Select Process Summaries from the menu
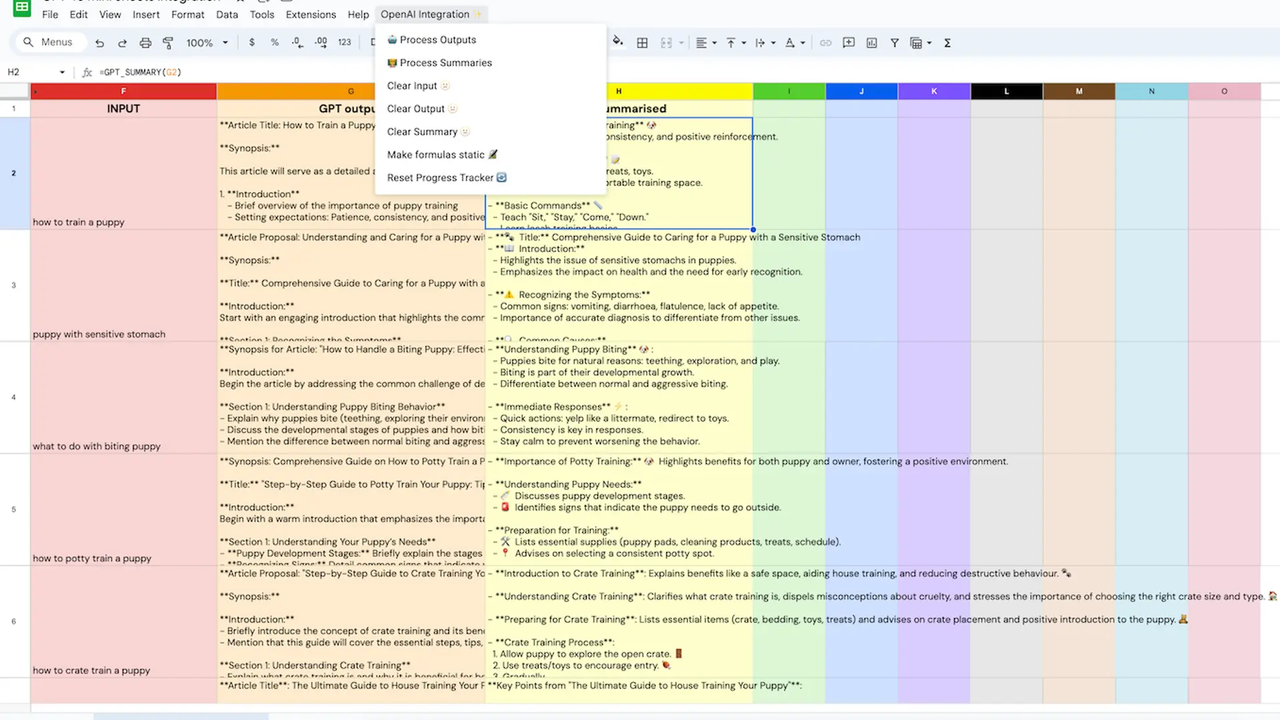Screen dimensions: 1280x720 click(445, 62)
